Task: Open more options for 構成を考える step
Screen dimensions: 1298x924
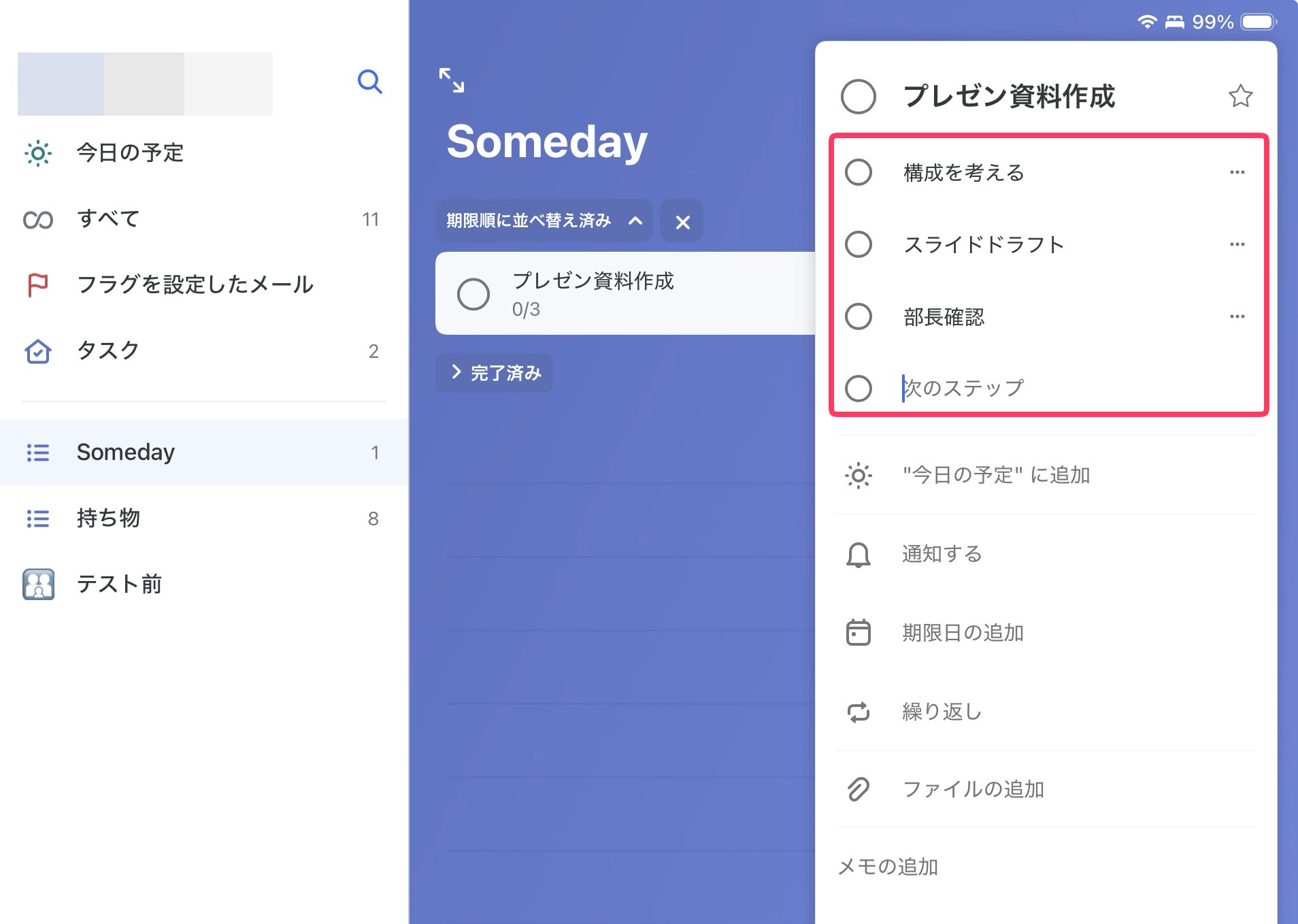Action: tap(1237, 172)
